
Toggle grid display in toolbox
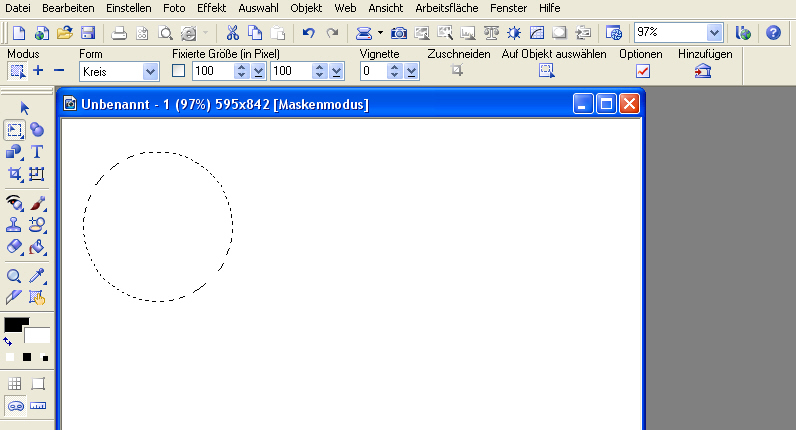[15, 384]
